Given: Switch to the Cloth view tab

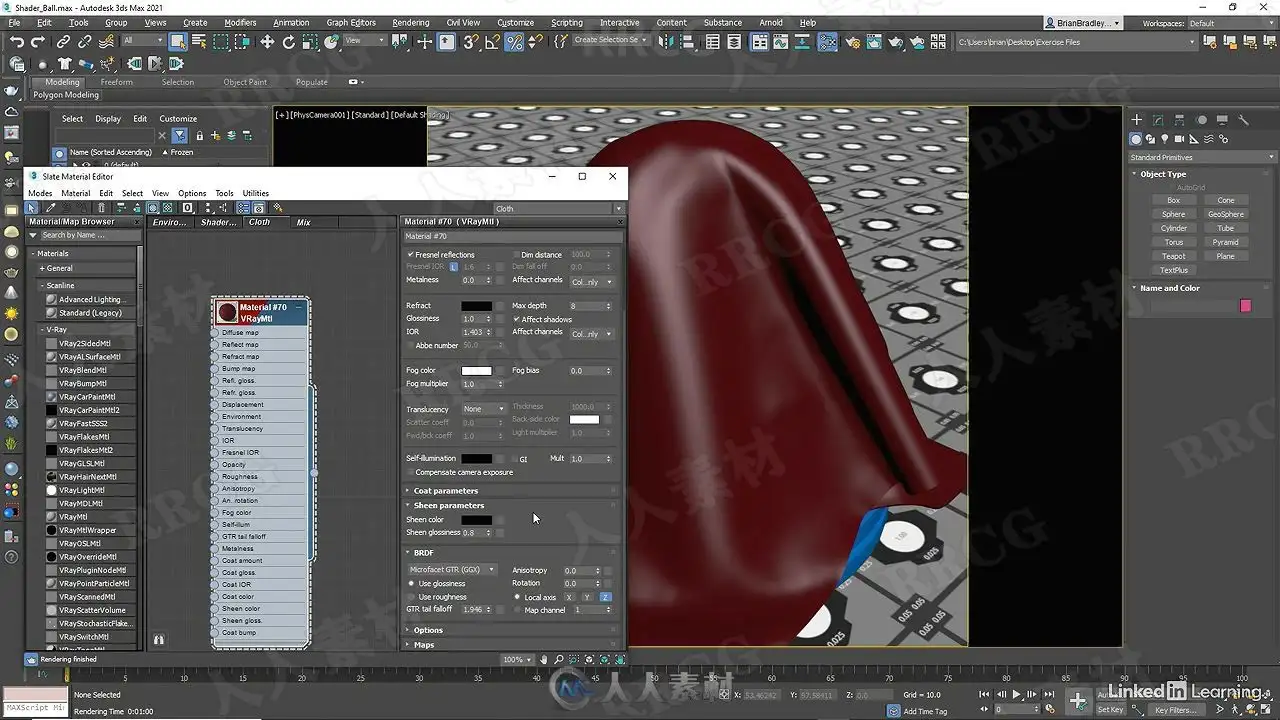Looking at the screenshot, I should [x=260, y=222].
